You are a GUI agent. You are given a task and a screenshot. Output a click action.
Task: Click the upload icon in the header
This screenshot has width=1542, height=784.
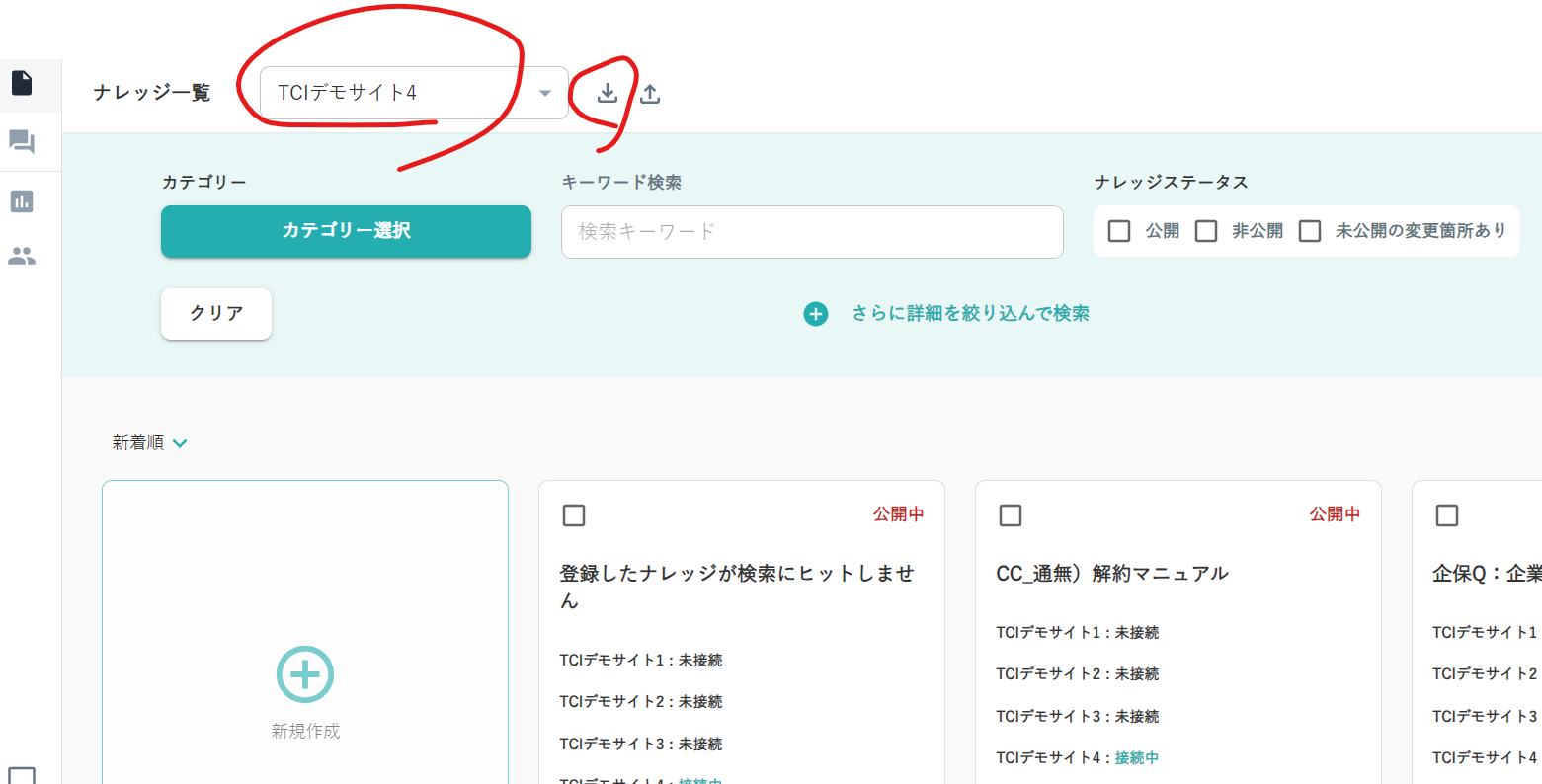tap(650, 93)
